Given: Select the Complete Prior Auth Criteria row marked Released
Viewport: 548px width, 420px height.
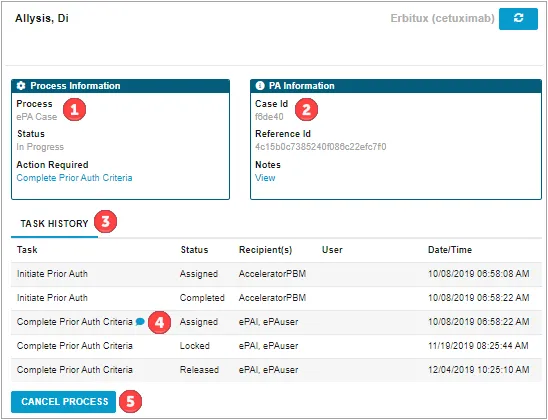Looking at the screenshot, I should (276, 370).
